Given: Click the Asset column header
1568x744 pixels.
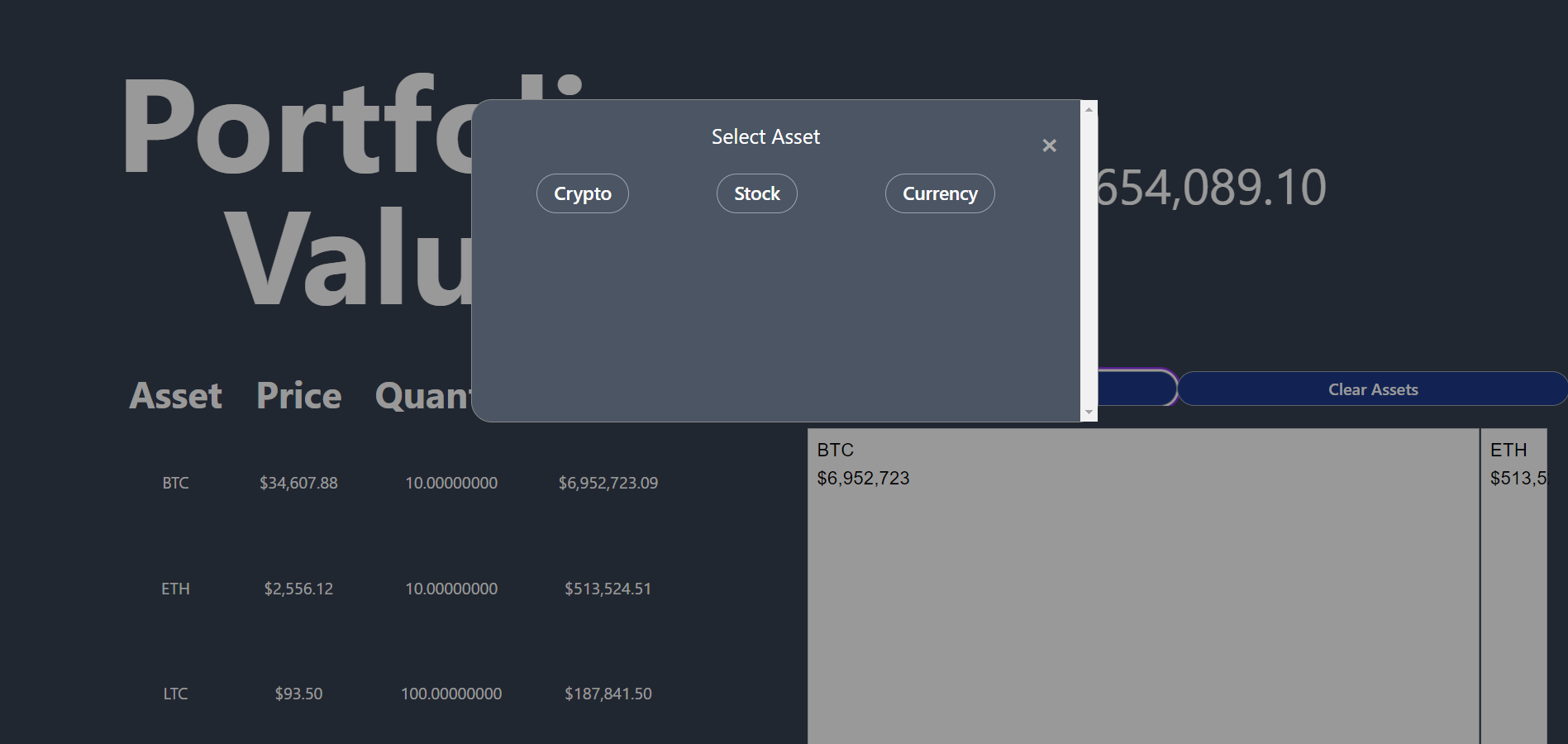Looking at the screenshot, I should point(175,396).
